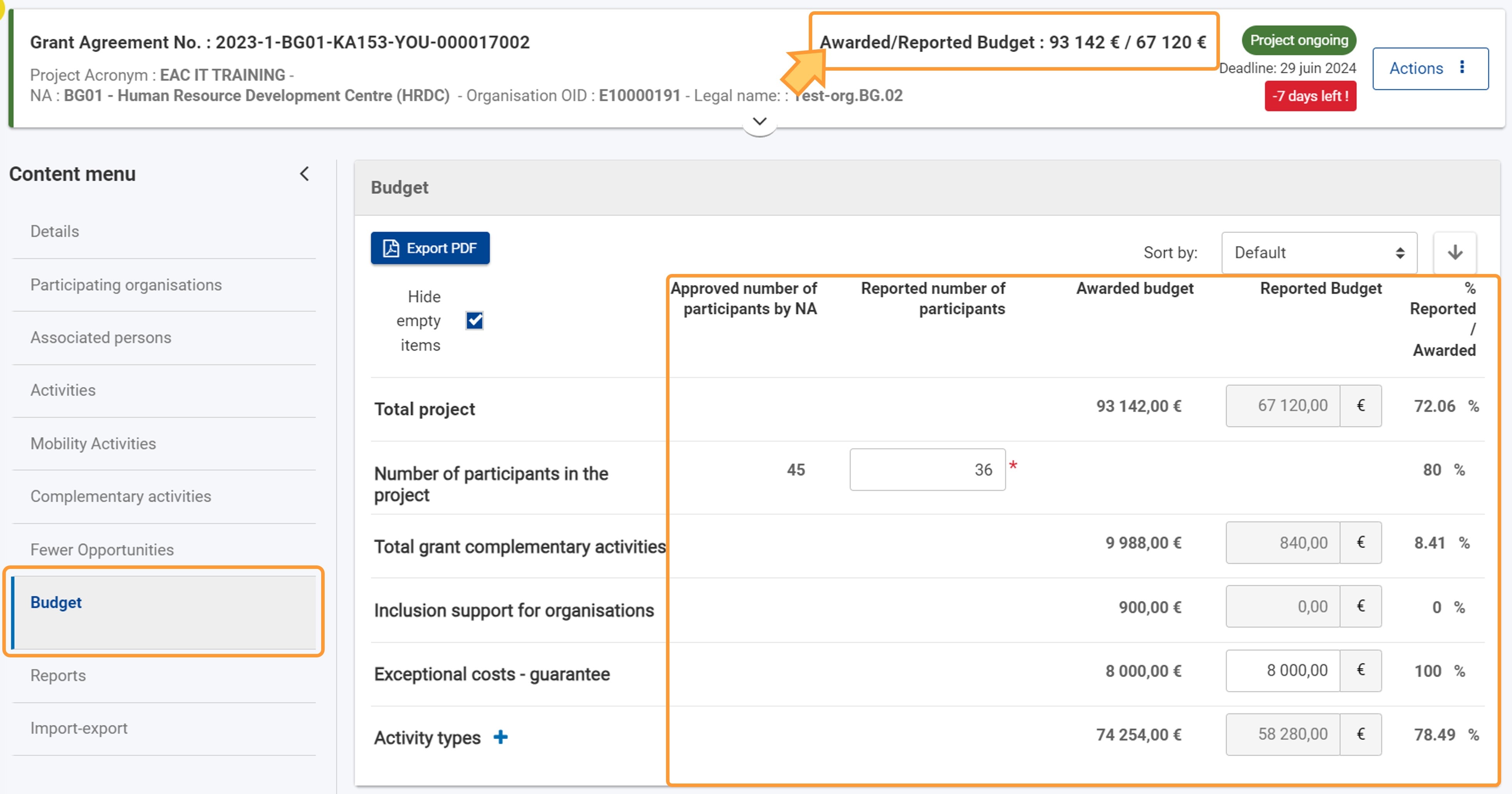
Task: Click Exceptional costs reported budget field
Action: [x=1282, y=671]
